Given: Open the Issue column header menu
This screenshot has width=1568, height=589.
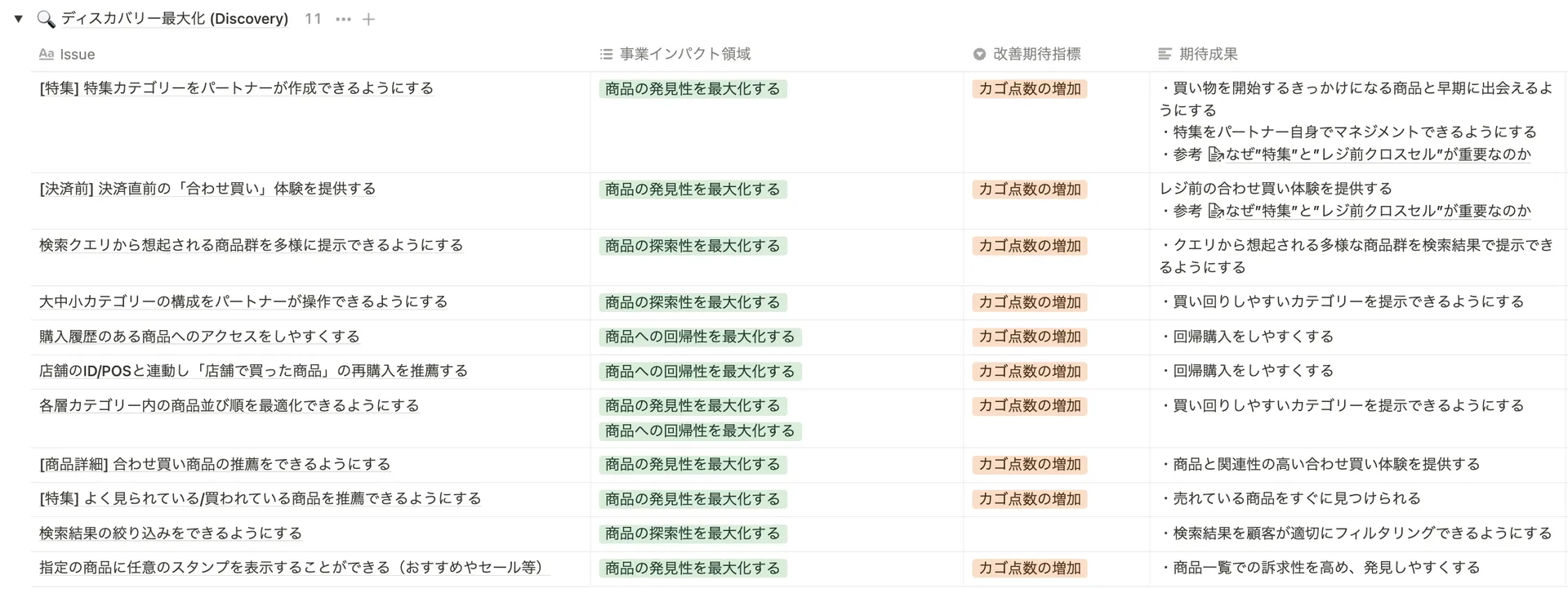Looking at the screenshot, I should click(x=78, y=54).
